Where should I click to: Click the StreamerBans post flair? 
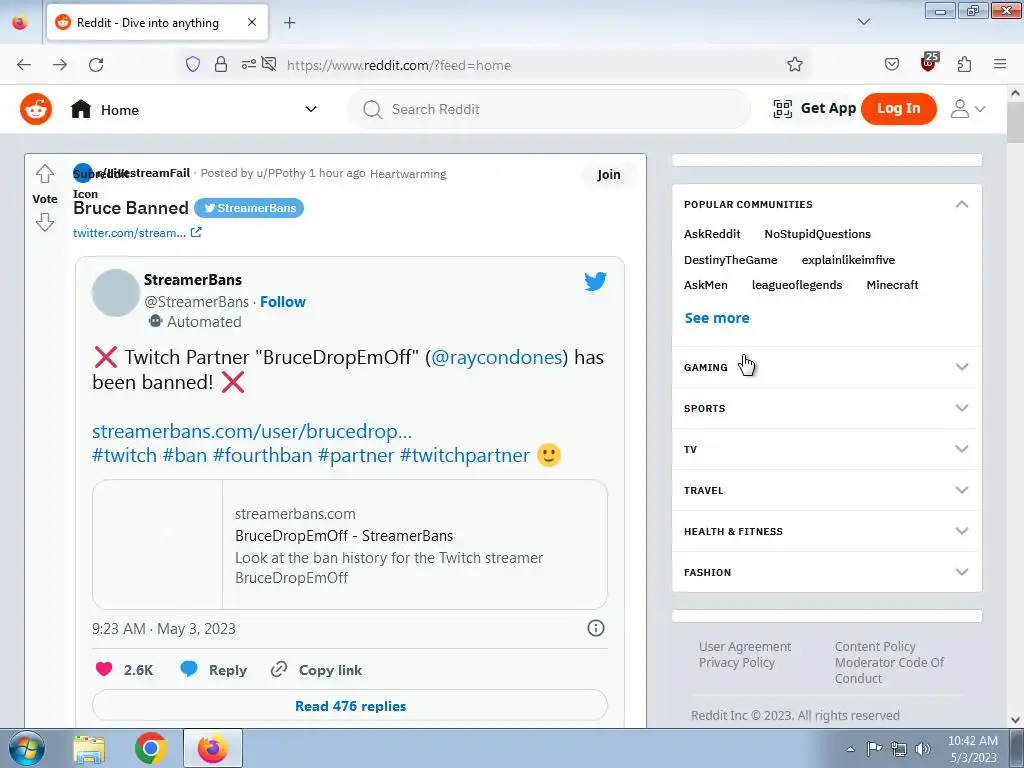click(x=249, y=208)
